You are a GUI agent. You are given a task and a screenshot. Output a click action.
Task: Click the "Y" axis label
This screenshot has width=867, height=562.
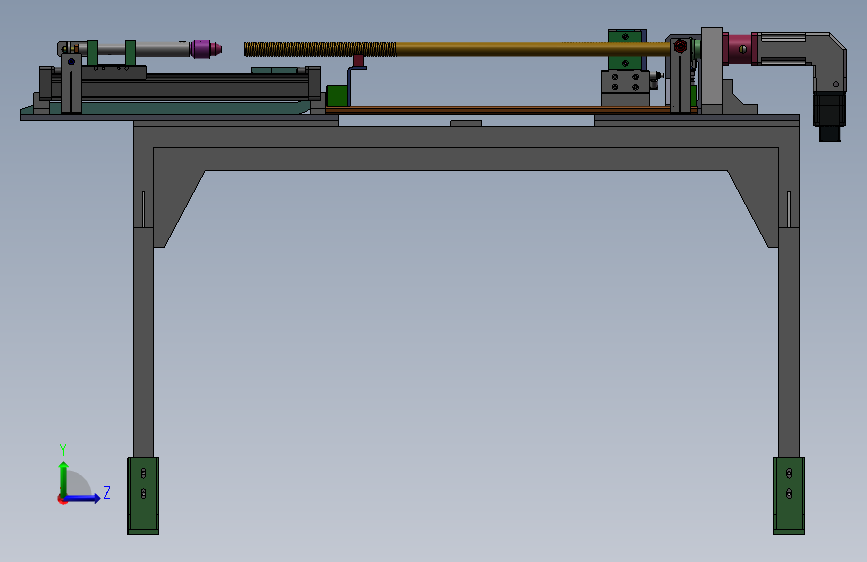[63, 449]
